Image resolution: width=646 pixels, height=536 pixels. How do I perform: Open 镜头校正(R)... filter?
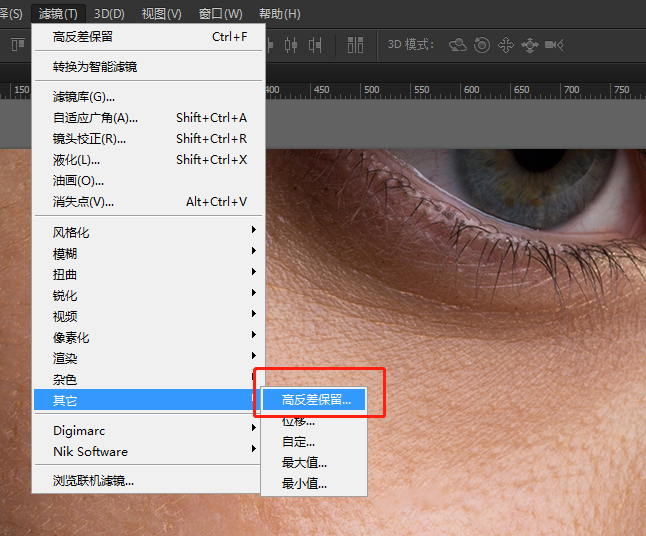(x=148, y=139)
